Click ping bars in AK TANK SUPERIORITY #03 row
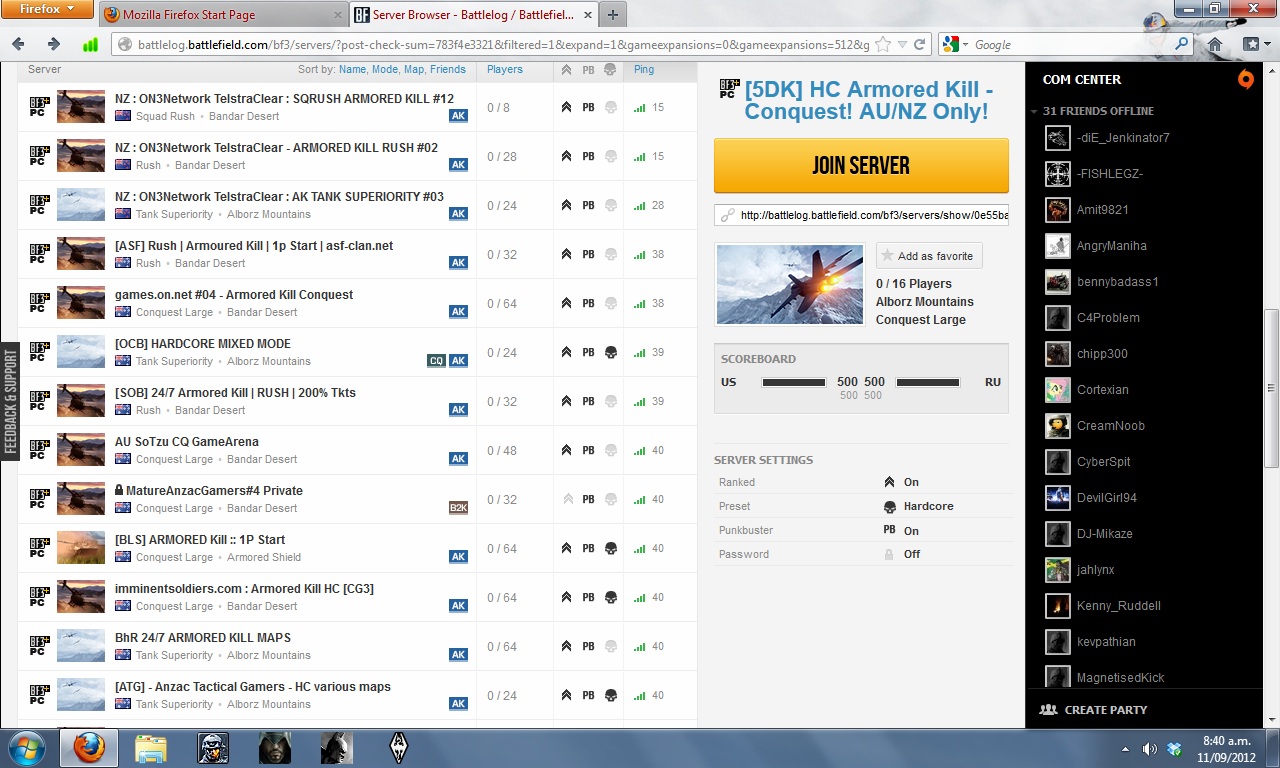 tap(639, 205)
